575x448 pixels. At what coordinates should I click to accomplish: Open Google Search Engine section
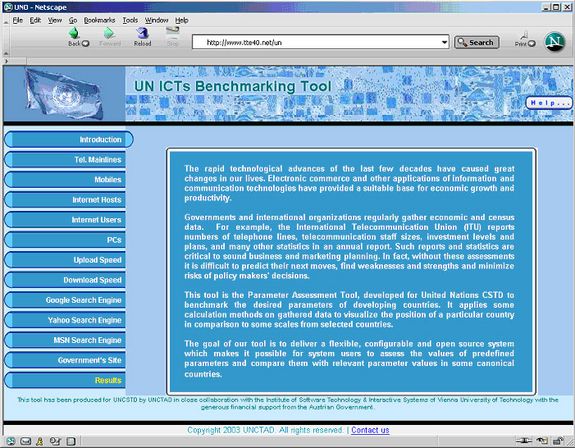65,300
